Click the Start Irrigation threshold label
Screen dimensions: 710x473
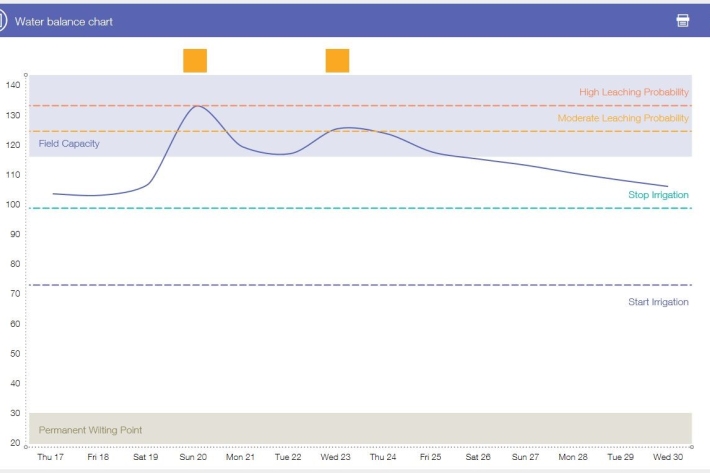coord(658,302)
